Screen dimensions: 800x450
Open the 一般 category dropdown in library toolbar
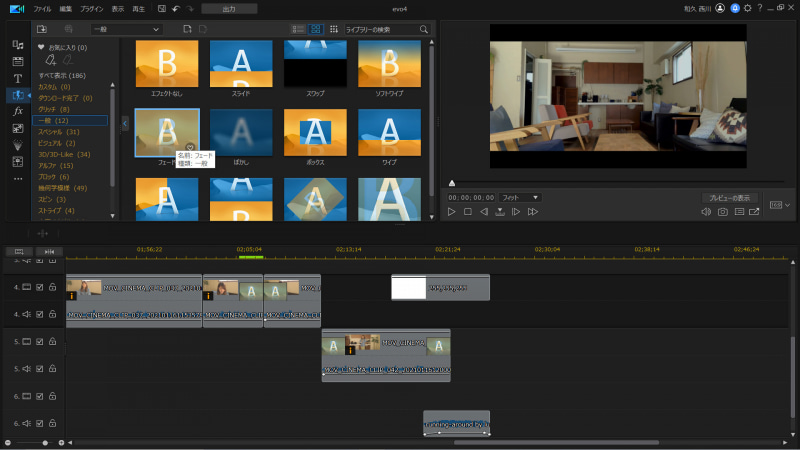click(127, 30)
